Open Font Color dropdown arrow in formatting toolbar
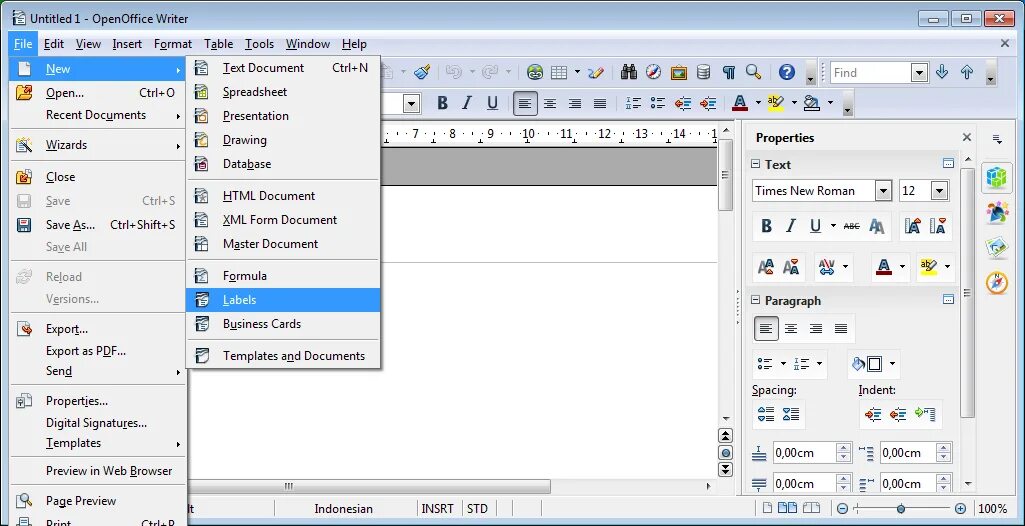Image resolution: width=1025 pixels, height=526 pixels. click(758, 103)
